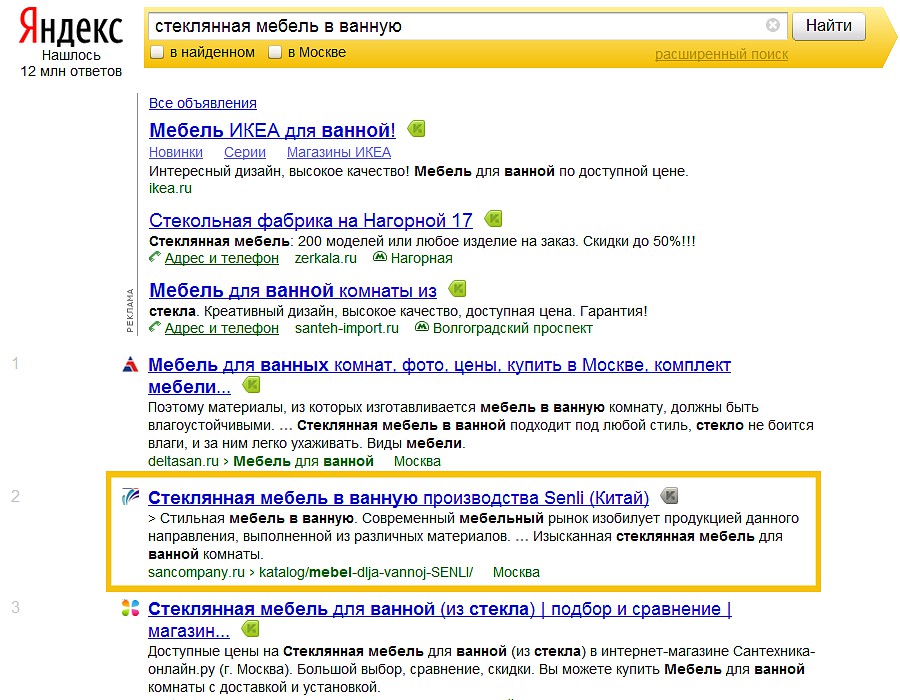
Task: Toggle the 'в Москве' checkbox
Action: point(275,52)
